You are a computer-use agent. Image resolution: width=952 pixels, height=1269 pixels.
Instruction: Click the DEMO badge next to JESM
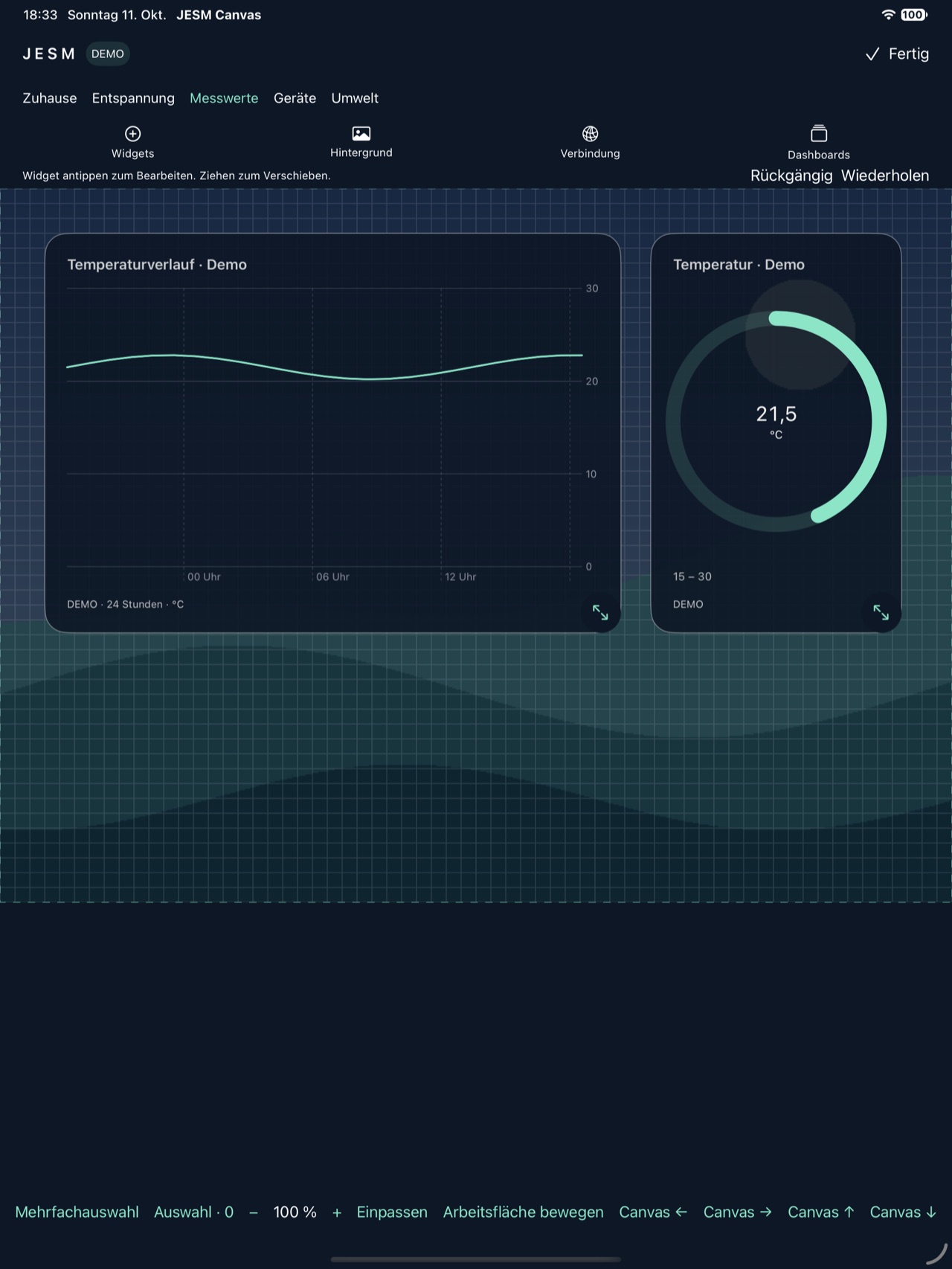pos(108,54)
